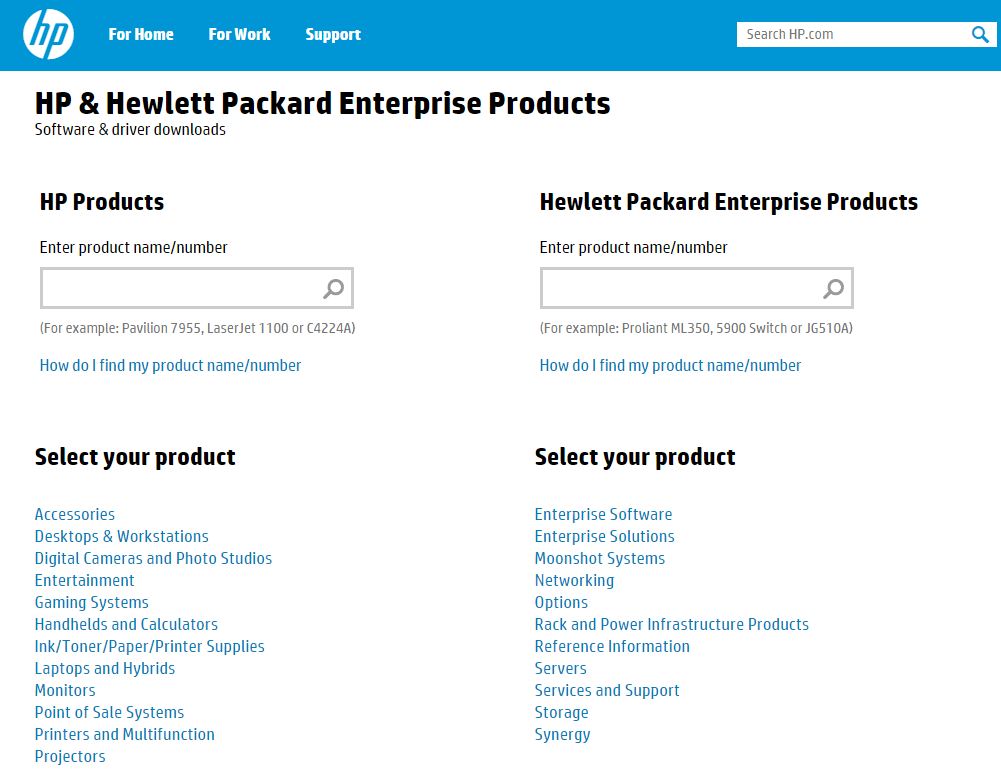The image size is (1001, 771).
Task: Select Laptops and Hybrids
Action: [104, 668]
